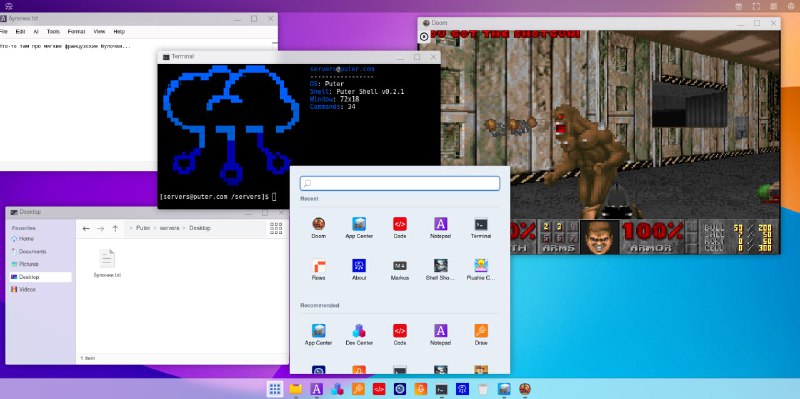Click the Puter logo in top bar
Screen dimensions: 800x399
9,6
